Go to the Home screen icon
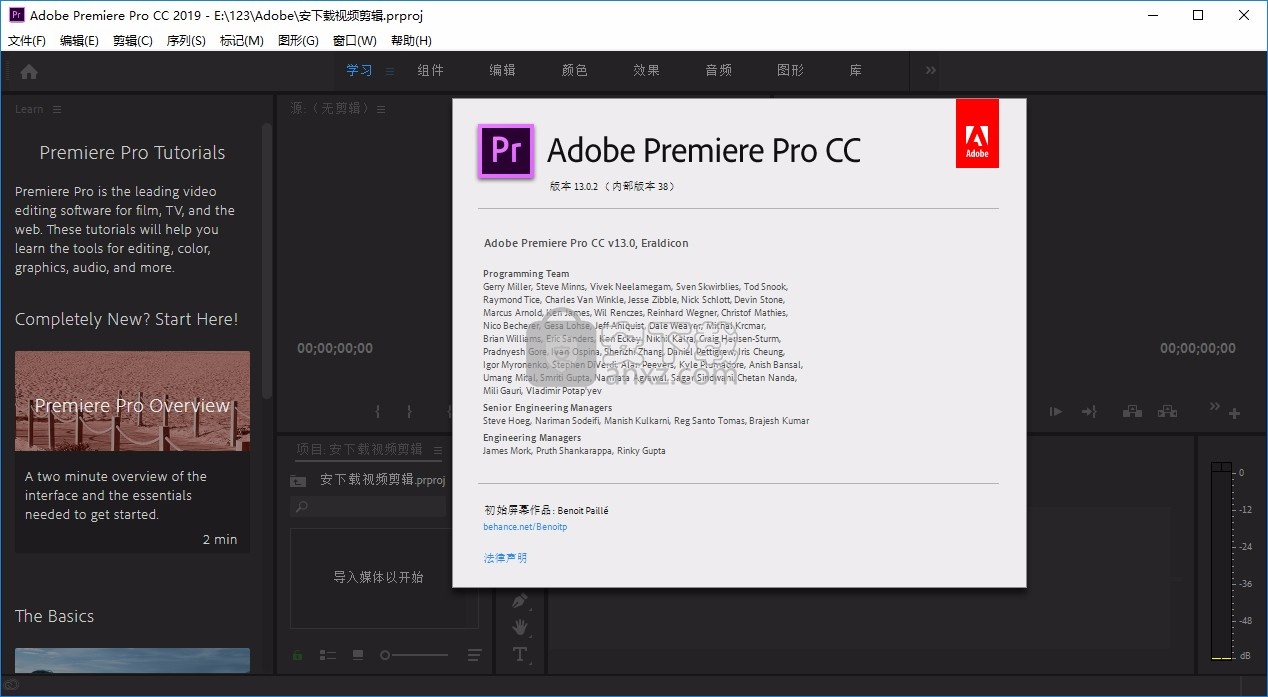Image resolution: width=1268 pixels, height=697 pixels. point(29,71)
